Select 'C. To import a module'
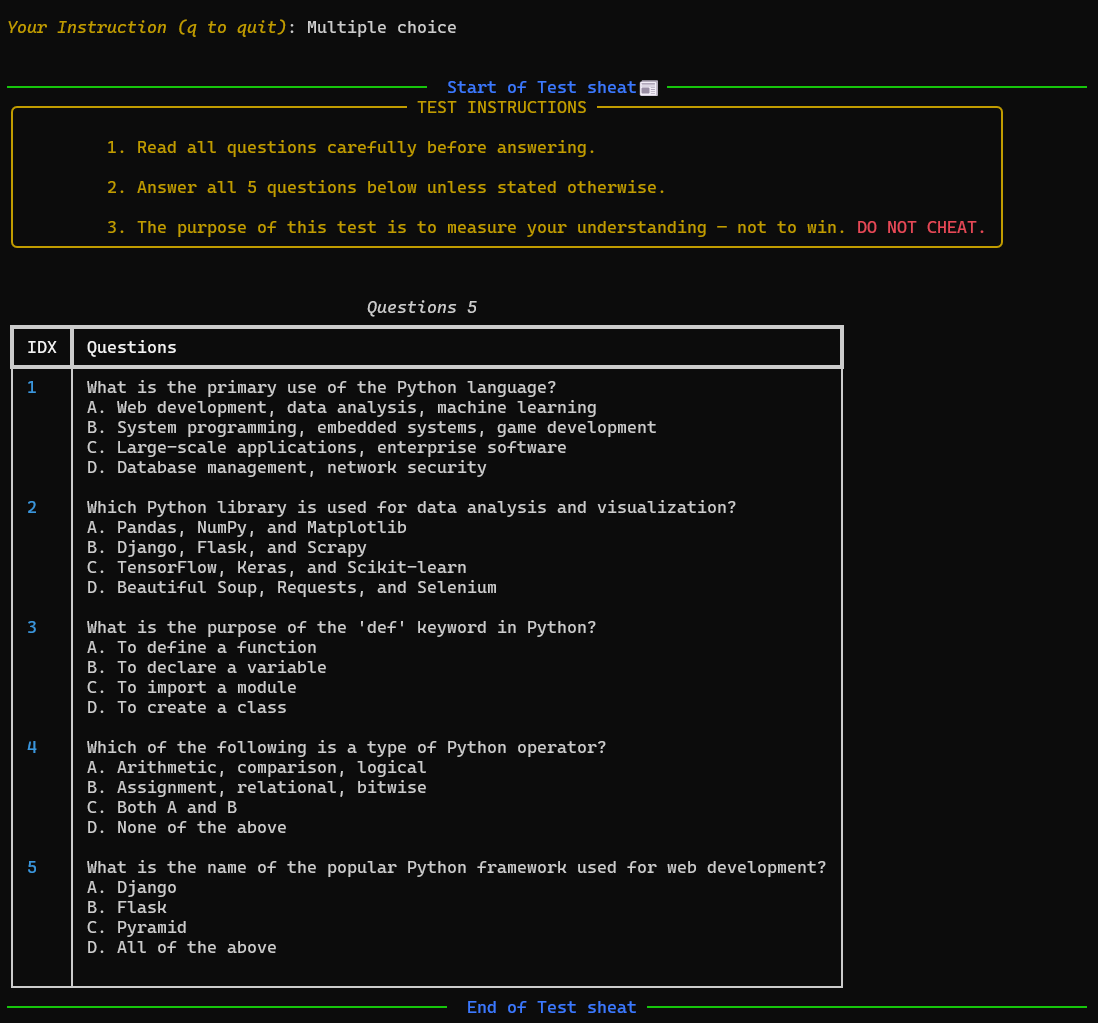Image resolution: width=1098 pixels, height=1023 pixels. [x=192, y=688]
